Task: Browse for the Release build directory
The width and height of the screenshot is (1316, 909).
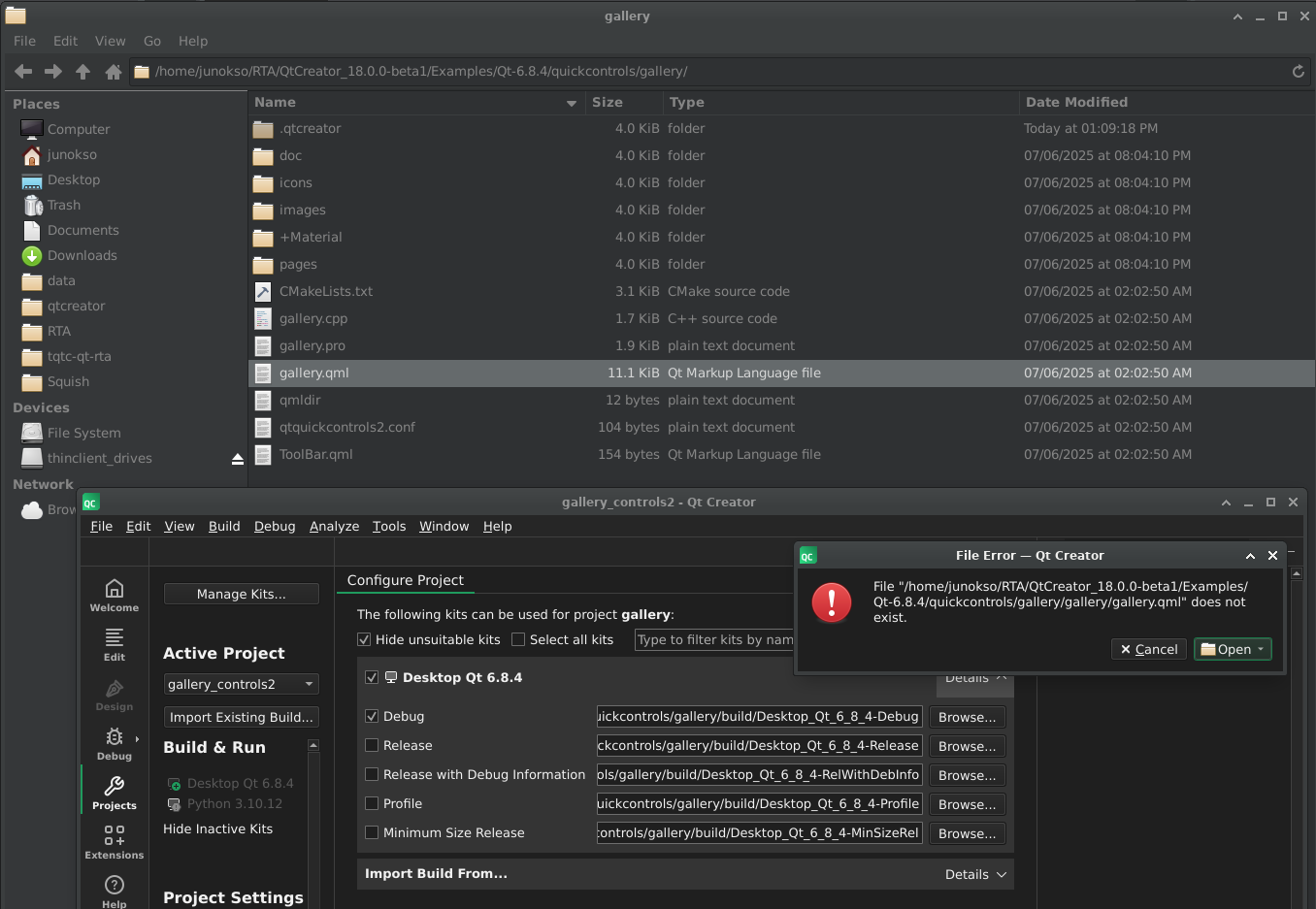Action: (967, 746)
